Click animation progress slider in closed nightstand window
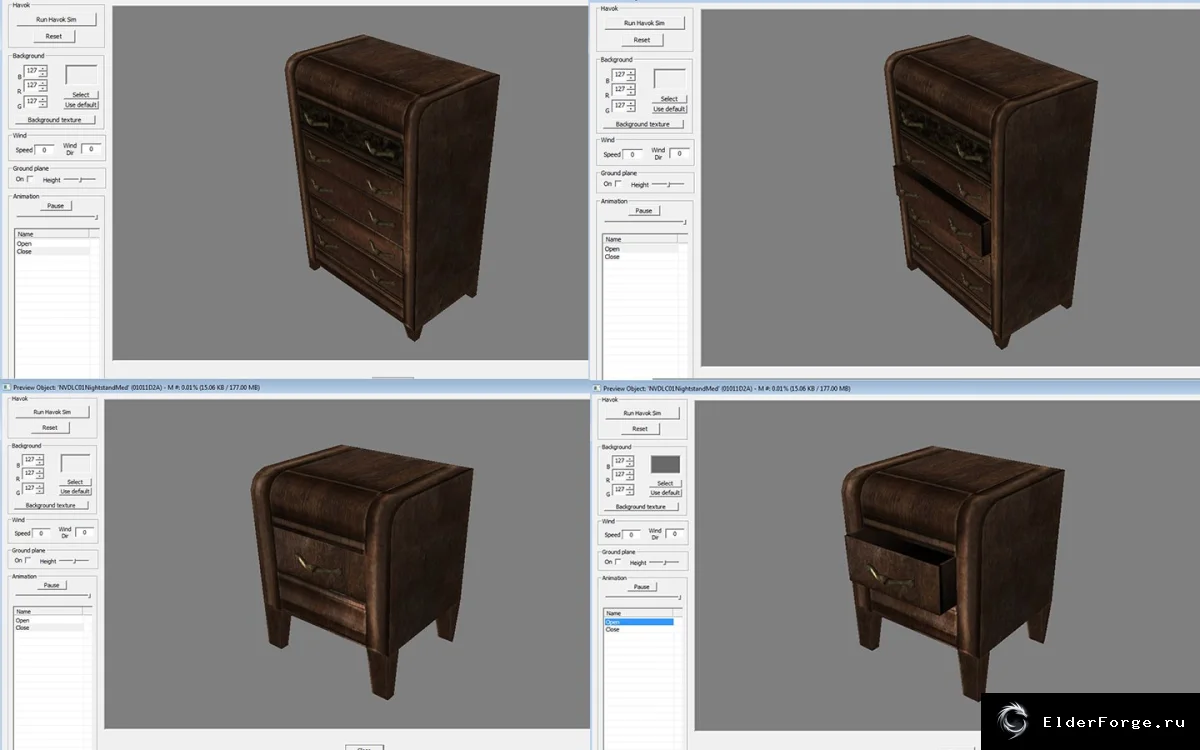The width and height of the screenshot is (1200, 750). tap(53, 596)
